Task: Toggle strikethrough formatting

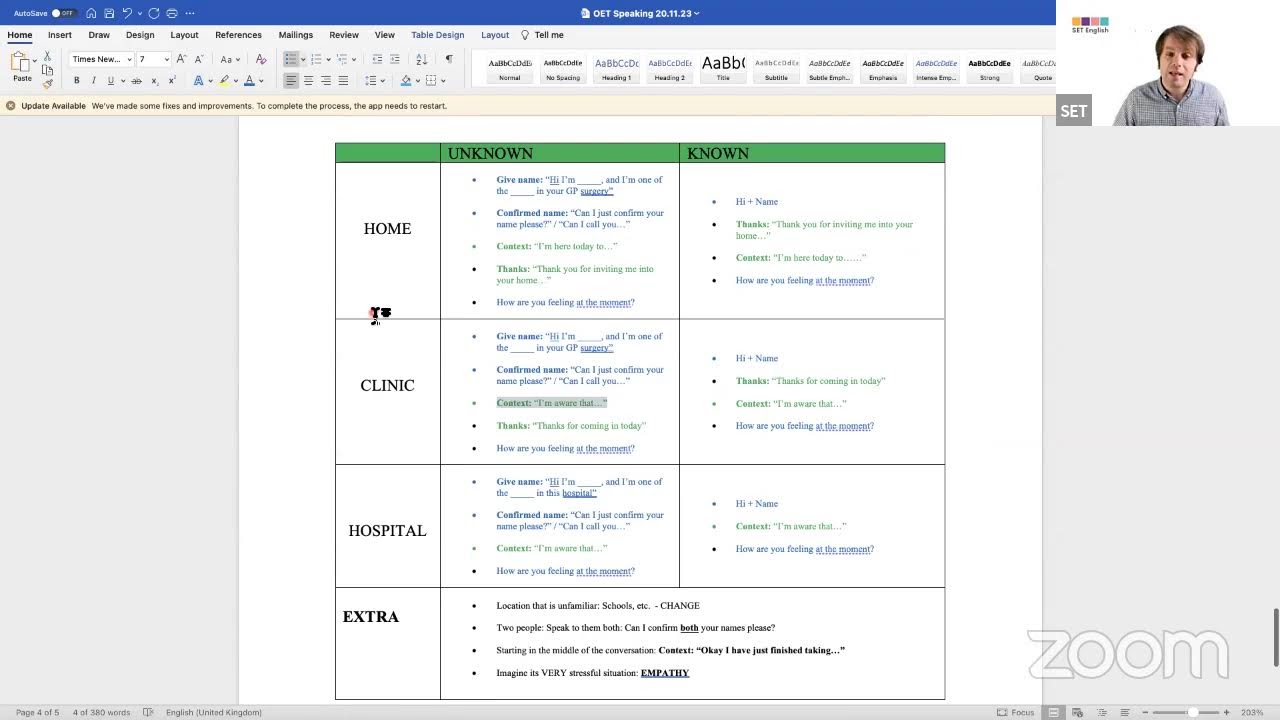Action: 136,81
